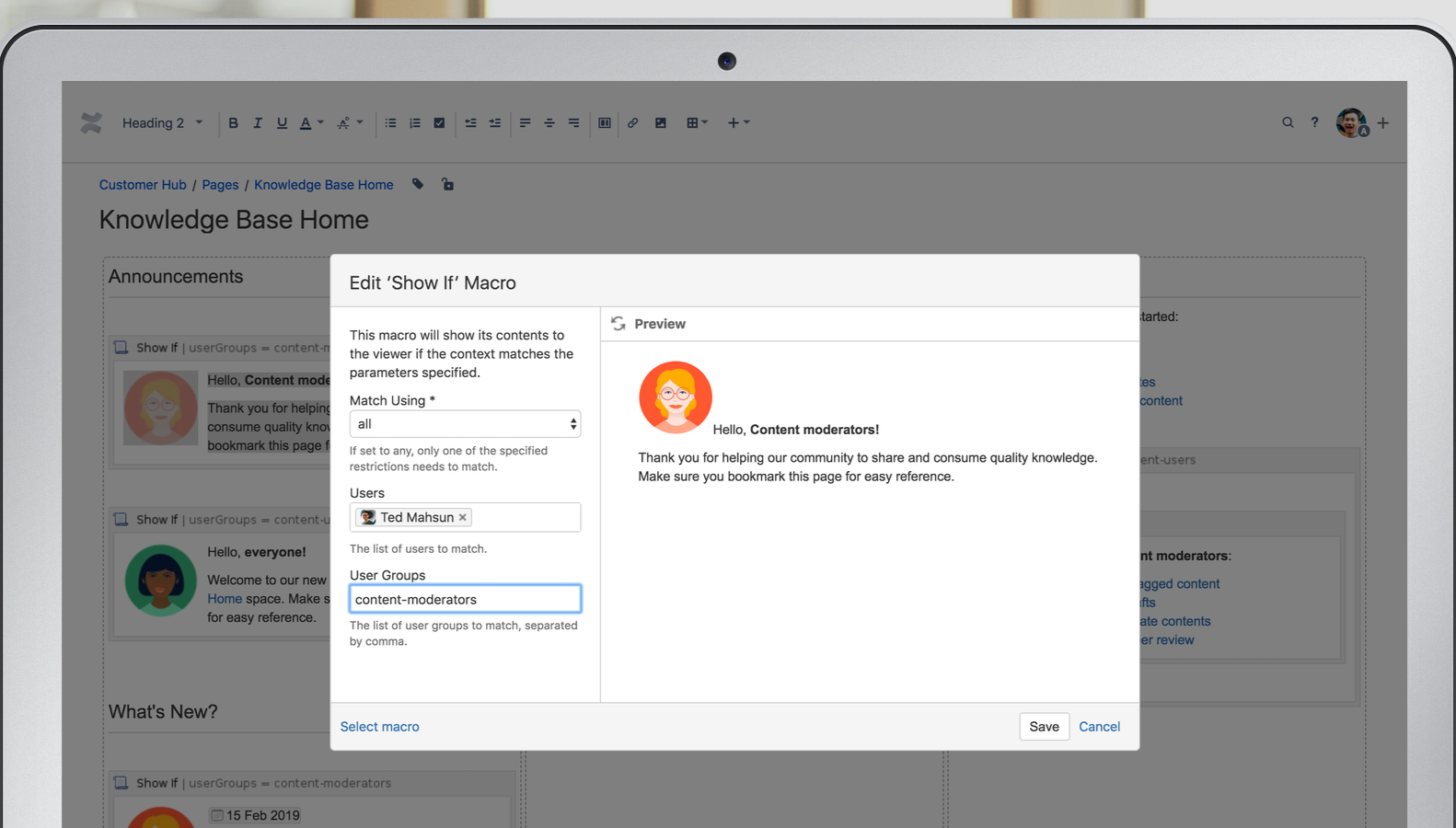The width and height of the screenshot is (1456, 828).
Task: Expand the Match Using select box
Action: [465, 424]
